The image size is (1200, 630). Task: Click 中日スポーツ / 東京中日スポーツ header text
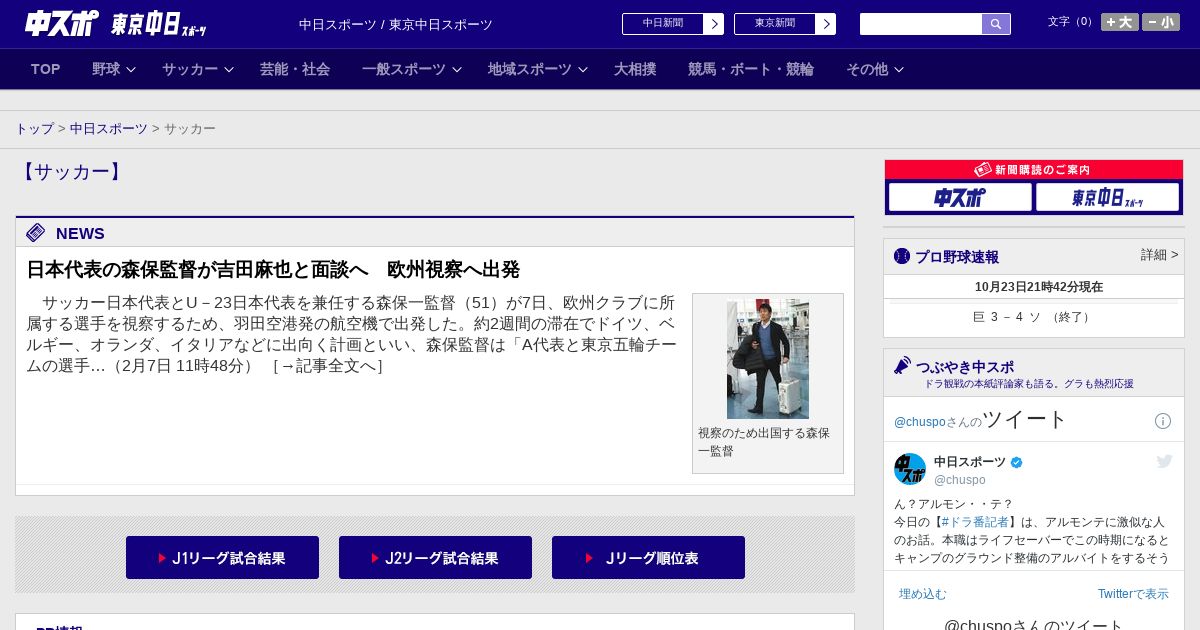coord(396,24)
